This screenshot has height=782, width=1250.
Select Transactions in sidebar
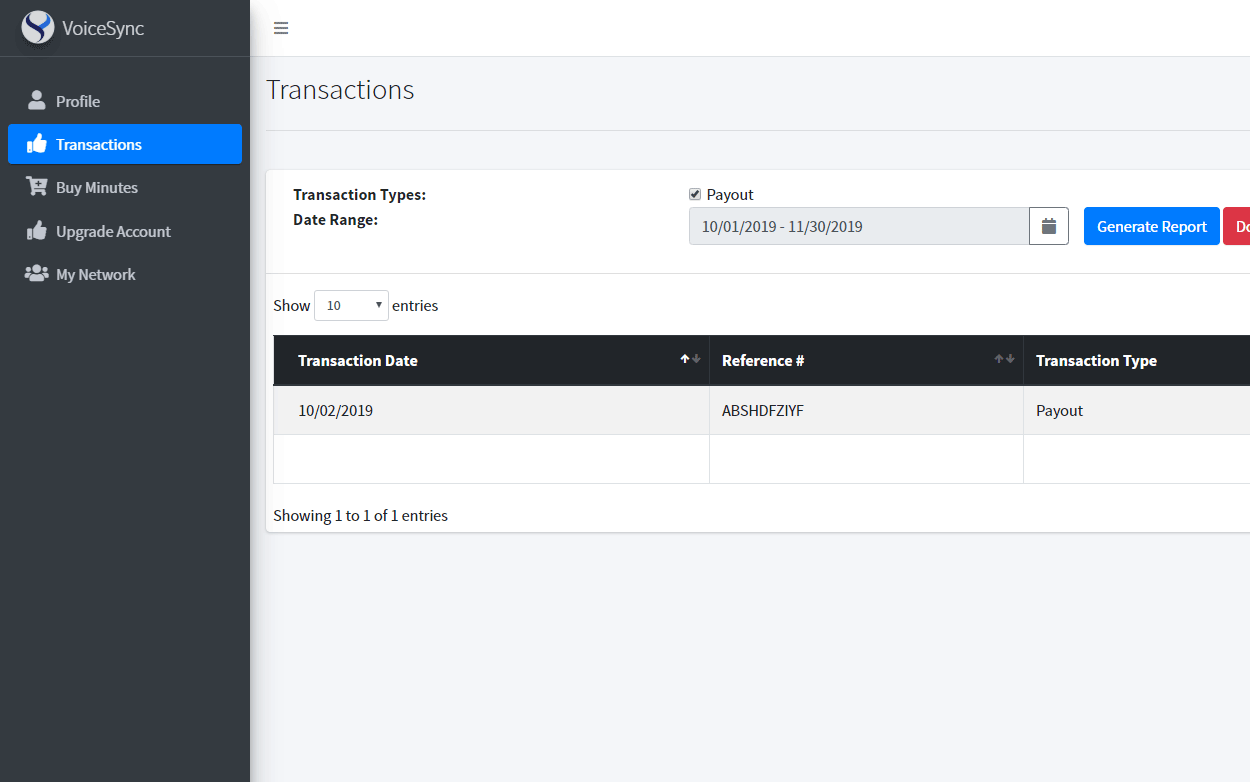pos(125,144)
